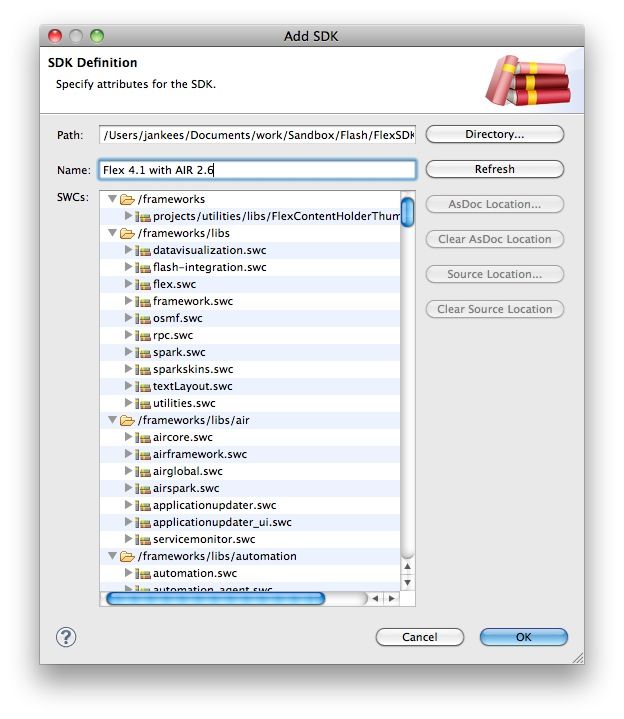Click the aircore.swc library icon

click(143, 437)
